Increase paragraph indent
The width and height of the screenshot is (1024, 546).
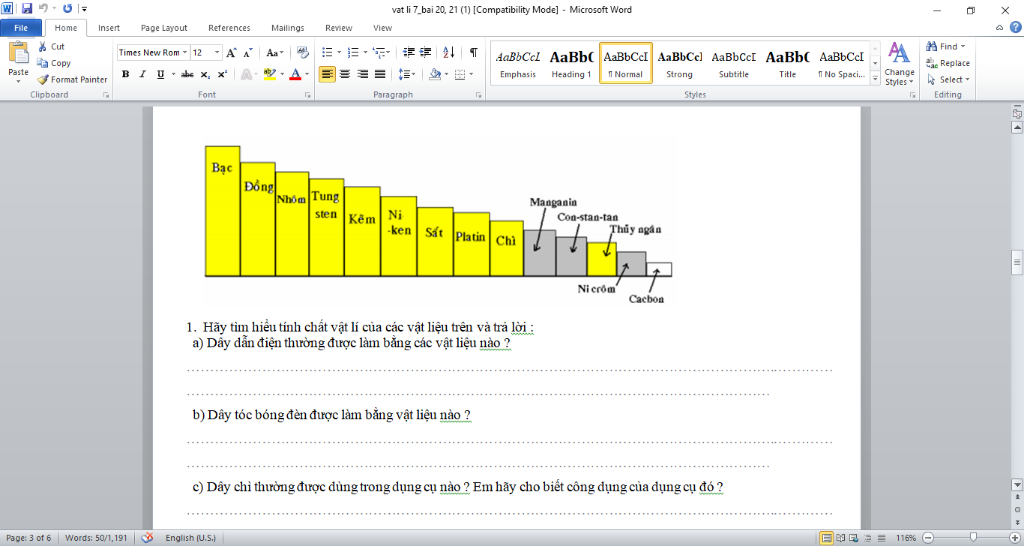(x=426, y=52)
